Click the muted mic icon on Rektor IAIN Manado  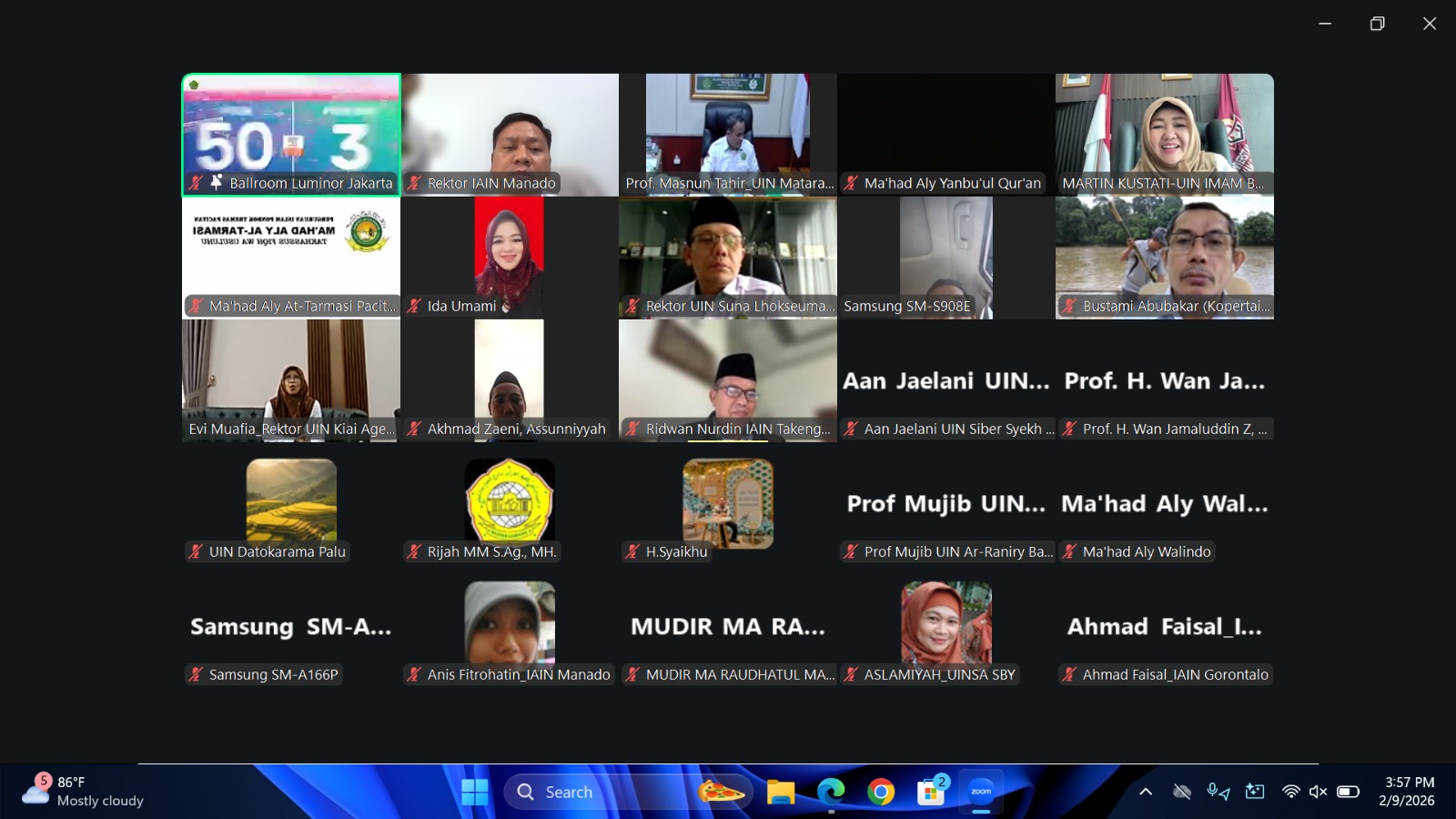415,183
